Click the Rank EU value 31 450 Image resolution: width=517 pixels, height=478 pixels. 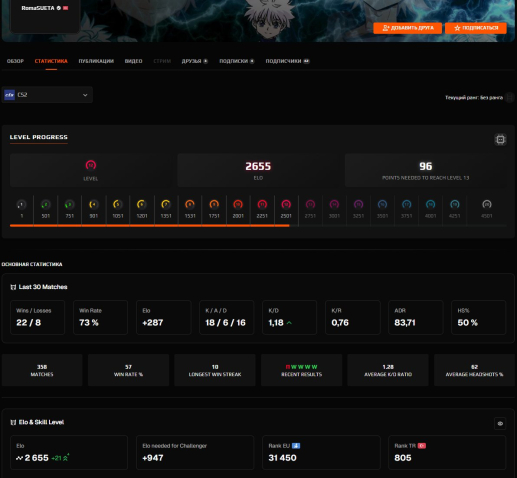click(282, 458)
